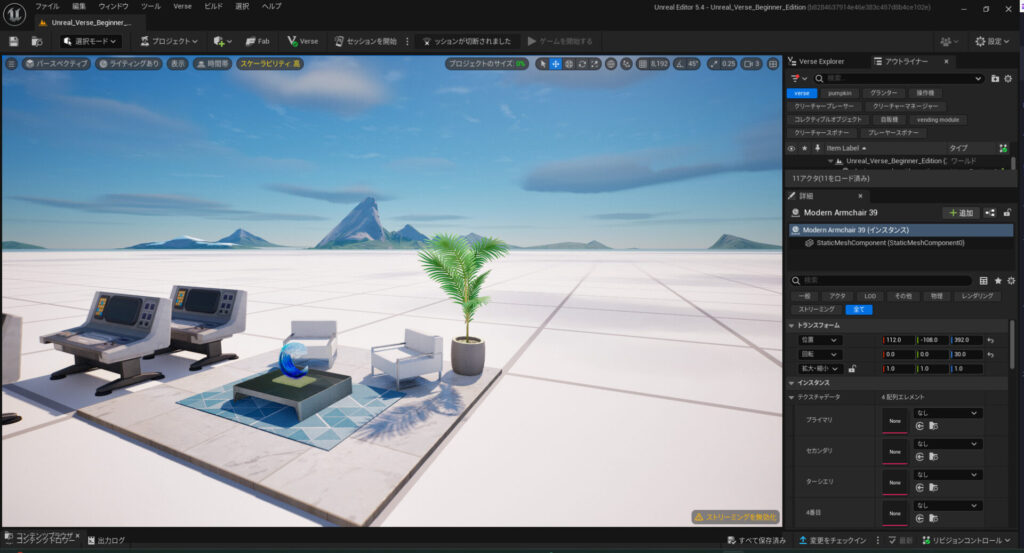Open the ウィンドウ menu
The width and height of the screenshot is (1024, 553).
[x=113, y=6]
